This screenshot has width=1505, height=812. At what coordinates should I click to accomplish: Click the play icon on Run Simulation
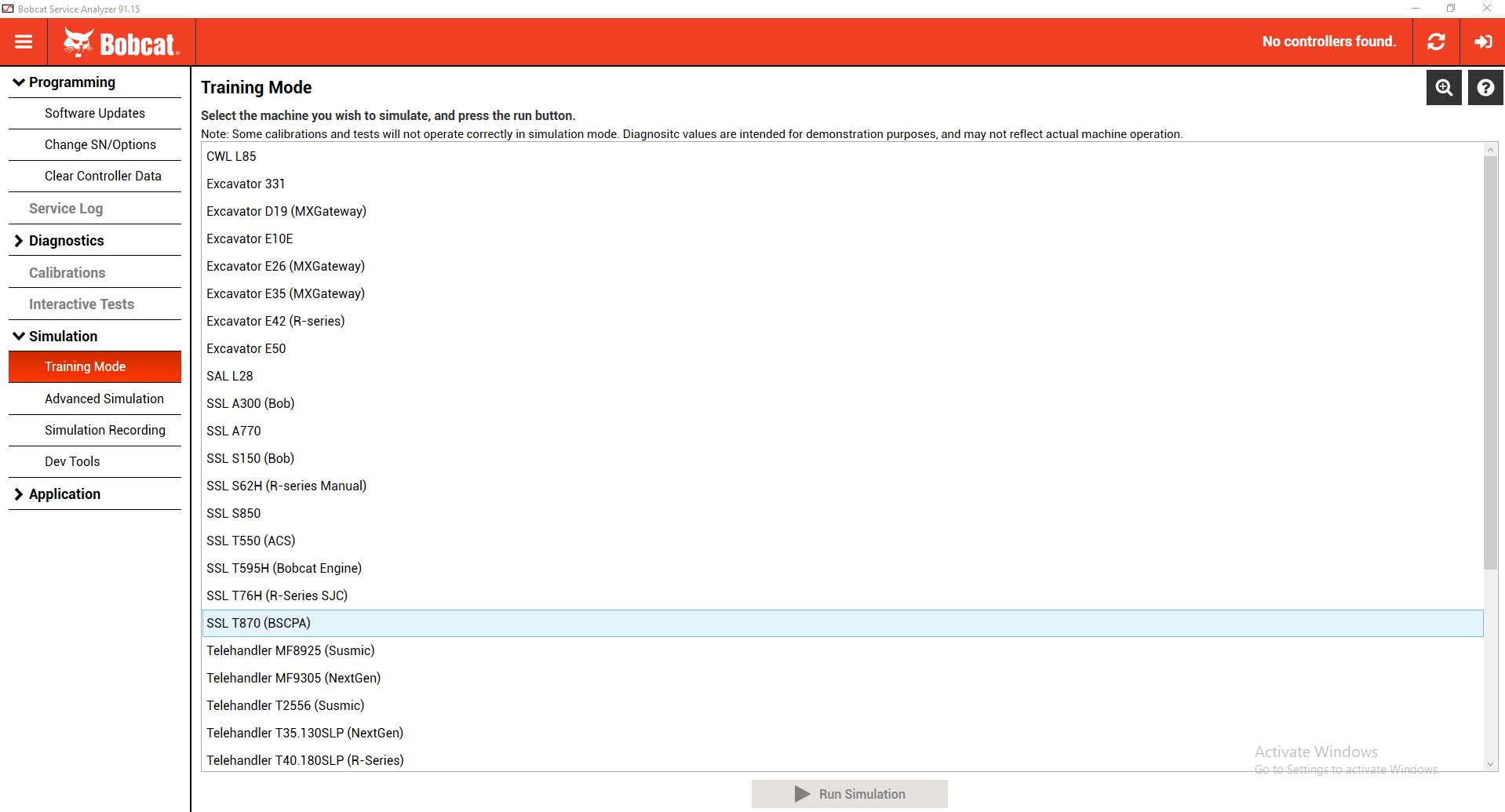click(801, 793)
